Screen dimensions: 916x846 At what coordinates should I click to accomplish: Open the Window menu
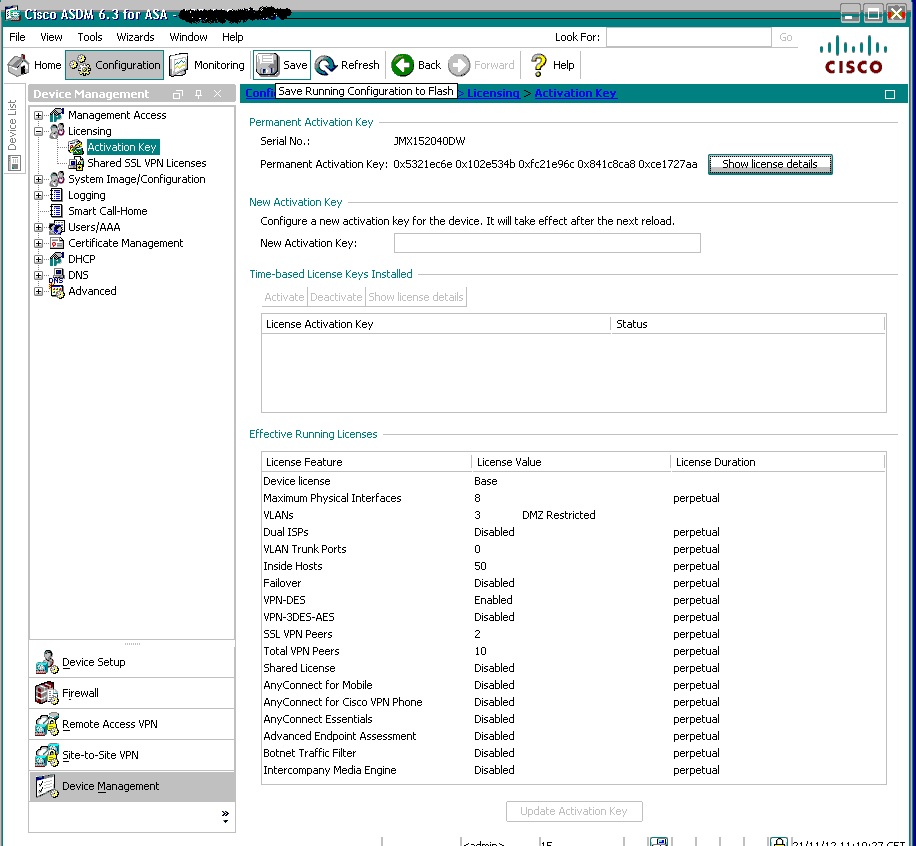pos(188,37)
